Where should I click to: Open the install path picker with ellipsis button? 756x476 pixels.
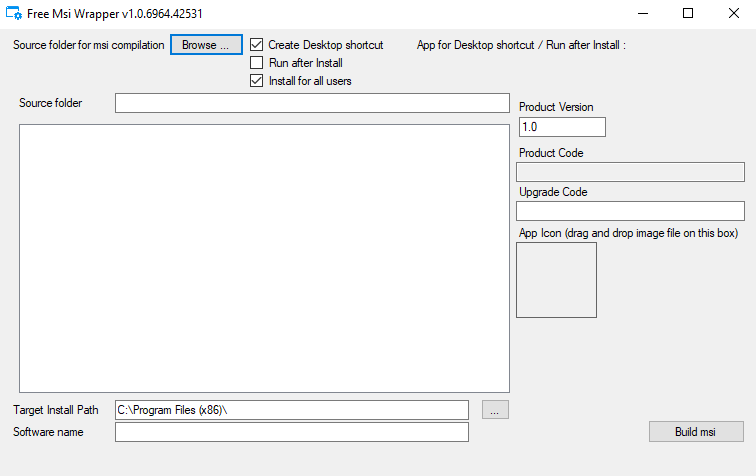click(x=495, y=410)
